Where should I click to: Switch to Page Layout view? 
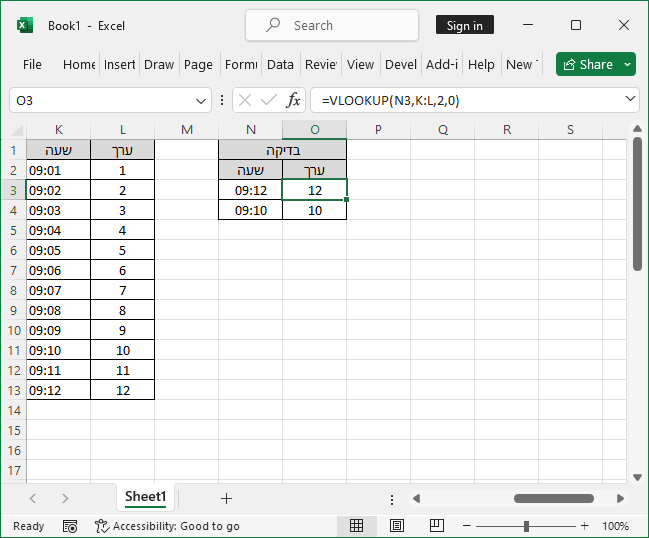[397, 526]
